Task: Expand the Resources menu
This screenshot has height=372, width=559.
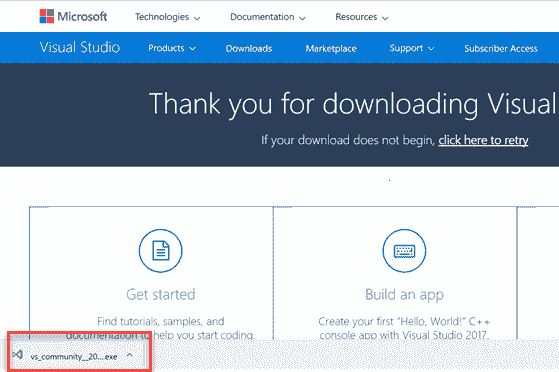Action: click(x=361, y=17)
